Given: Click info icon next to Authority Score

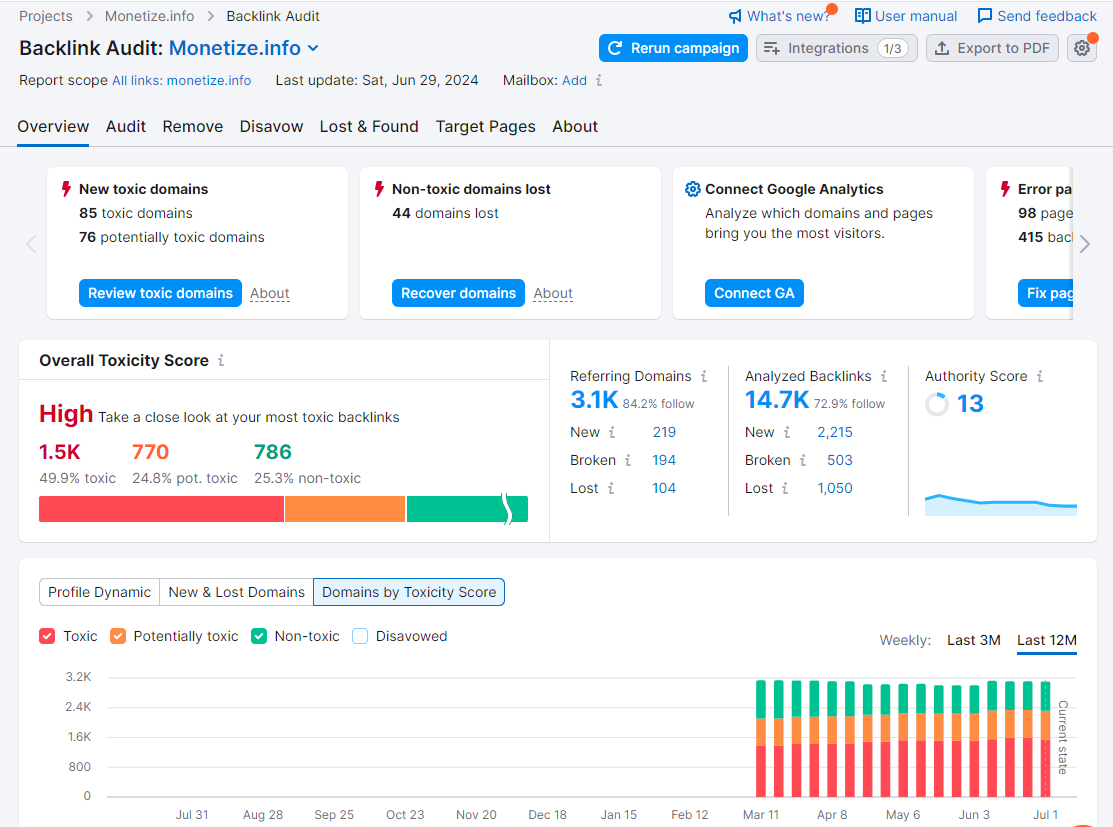Looking at the screenshot, I should pyautogui.click(x=1040, y=376).
